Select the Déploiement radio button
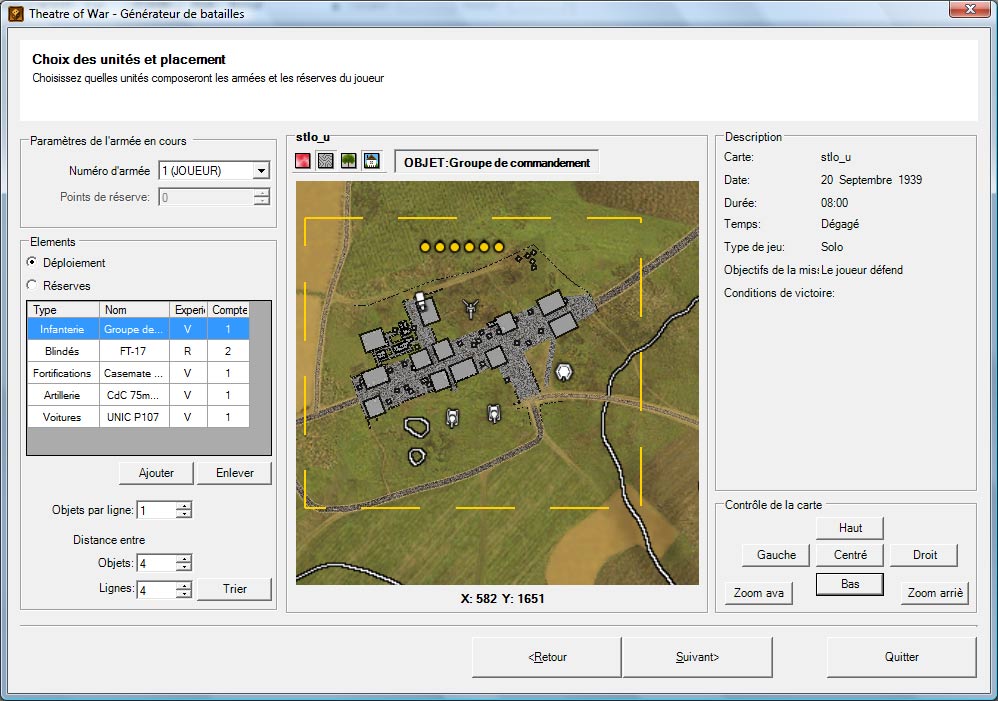The height and width of the screenshot is (701, 998). (x=33, y=263)
